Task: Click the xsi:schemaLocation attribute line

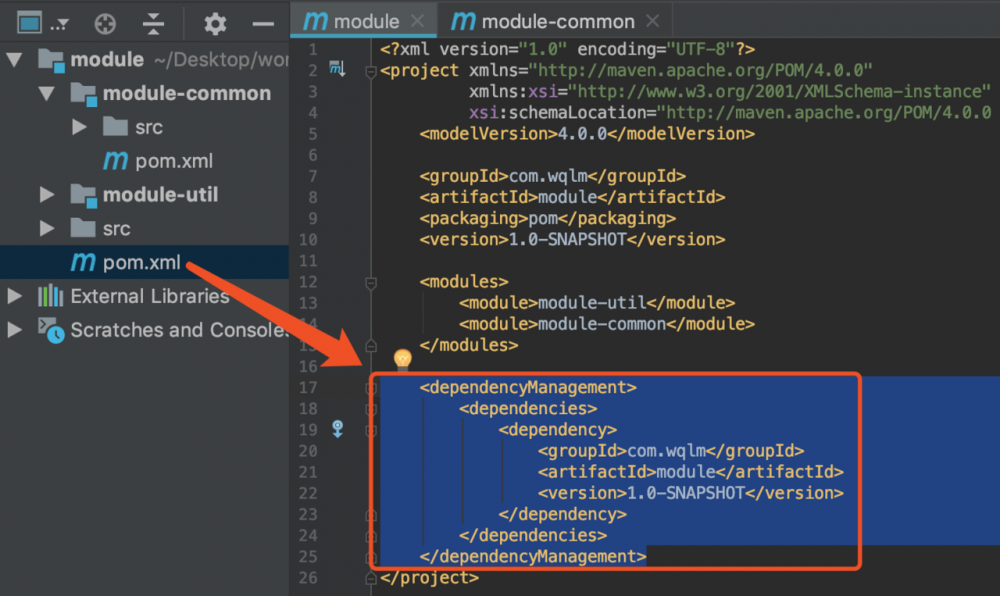Action: point(730,113)
